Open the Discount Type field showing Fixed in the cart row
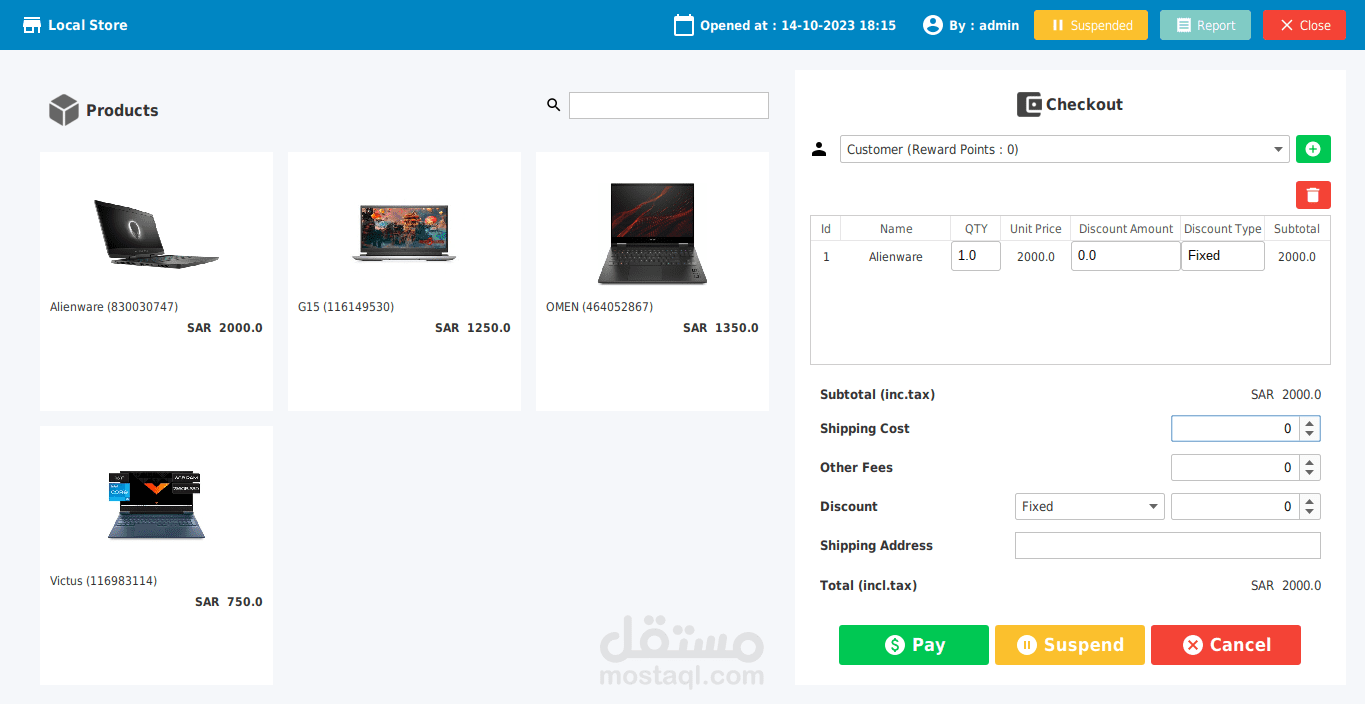The width and height of the screenshot is (1365, 704). [1223, 256]
